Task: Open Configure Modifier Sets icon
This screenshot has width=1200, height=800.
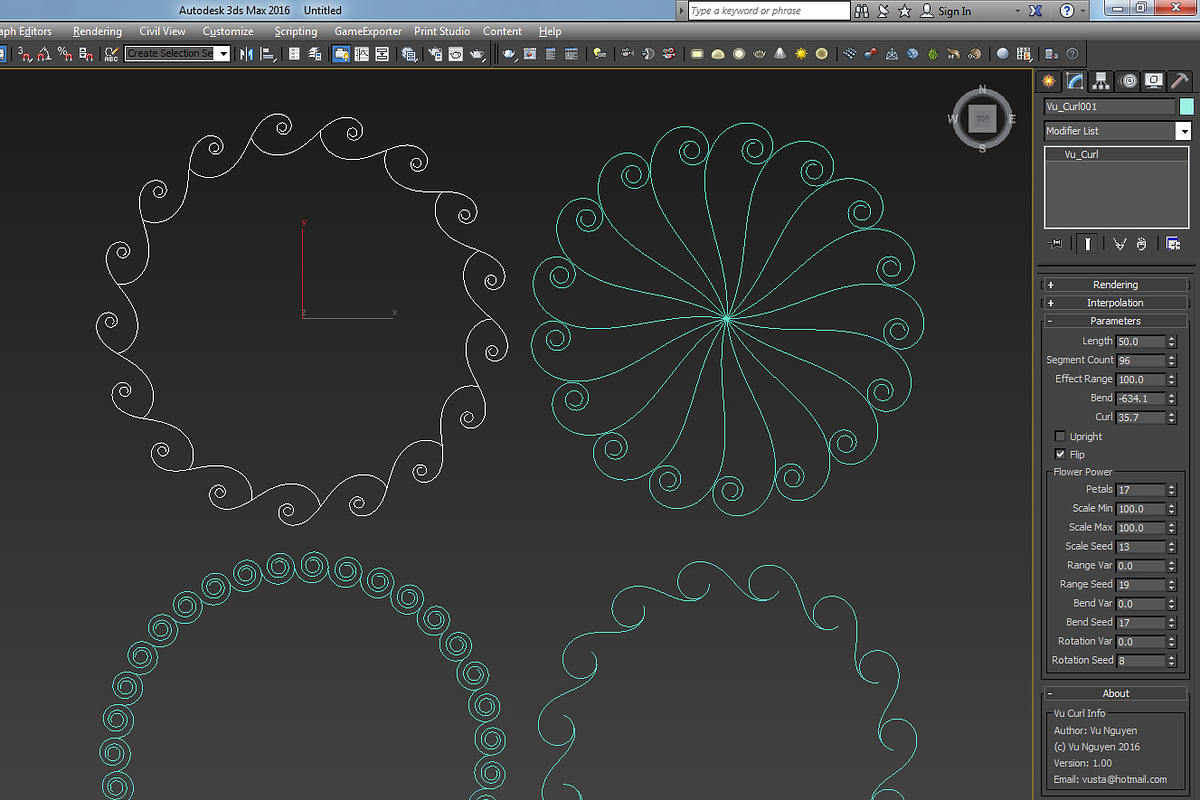Action: [x=1173, y=244]
